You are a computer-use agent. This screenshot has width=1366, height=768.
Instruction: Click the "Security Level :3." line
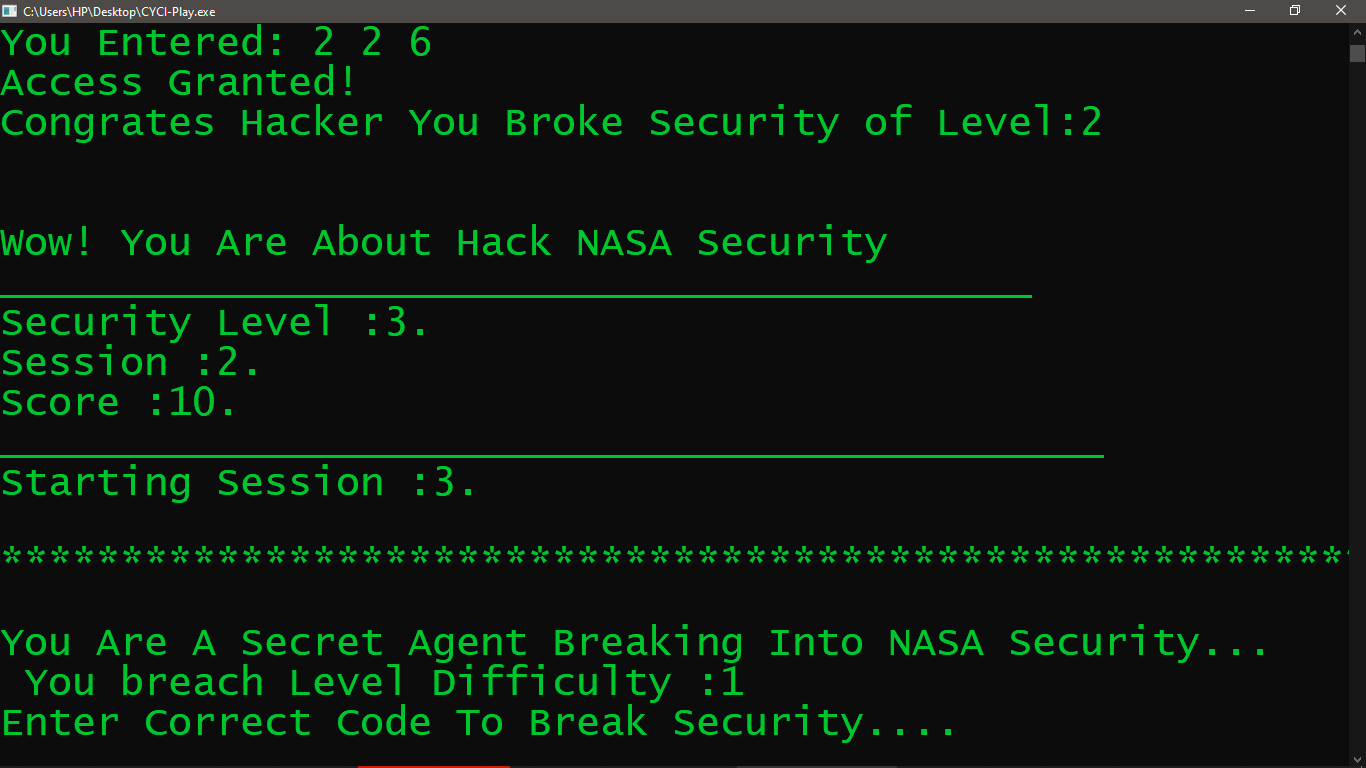pos(215,322)
